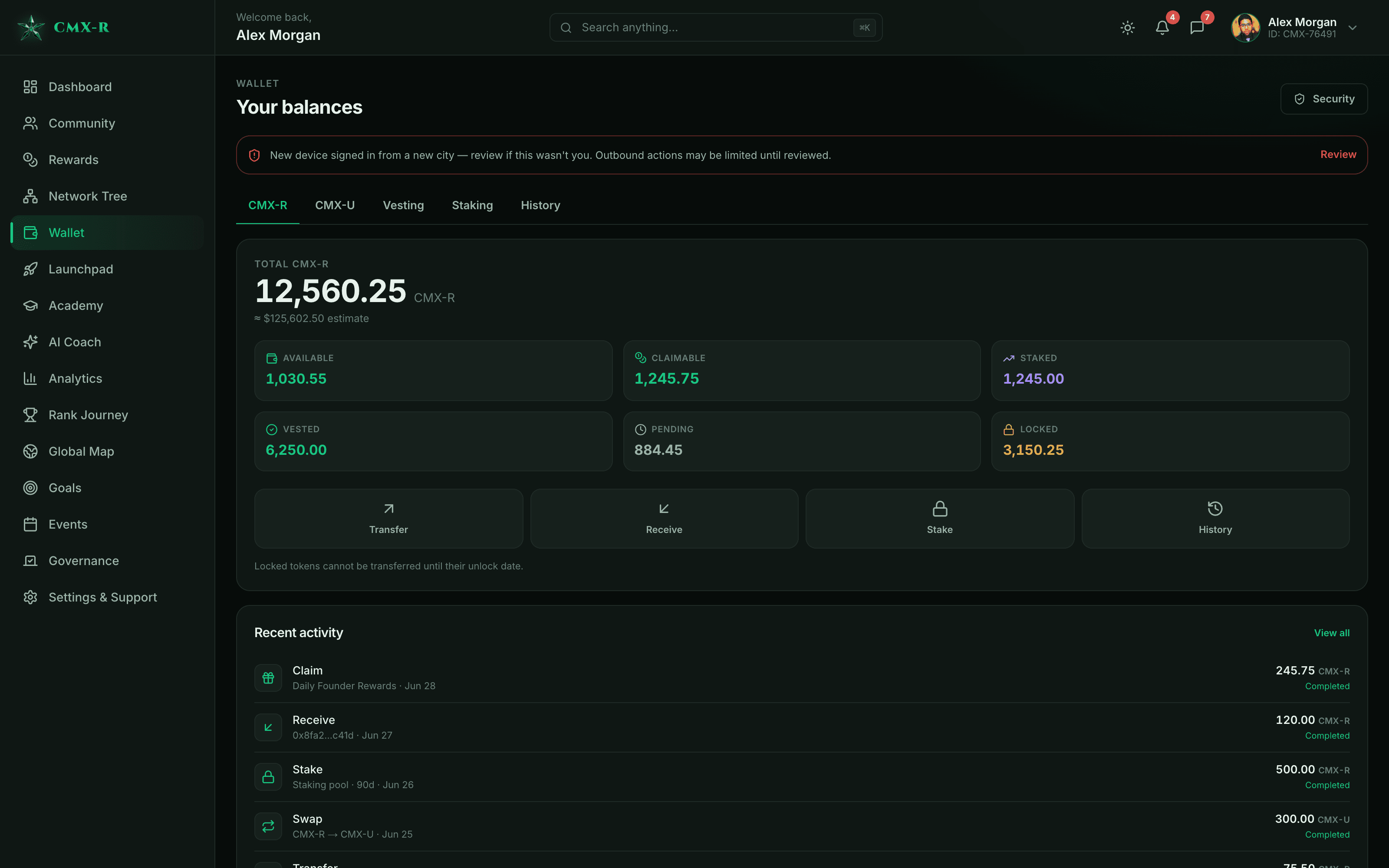The image size is (1389, 868).
Task: Switch to the Vesting tab
Action: tap(403, 206)
